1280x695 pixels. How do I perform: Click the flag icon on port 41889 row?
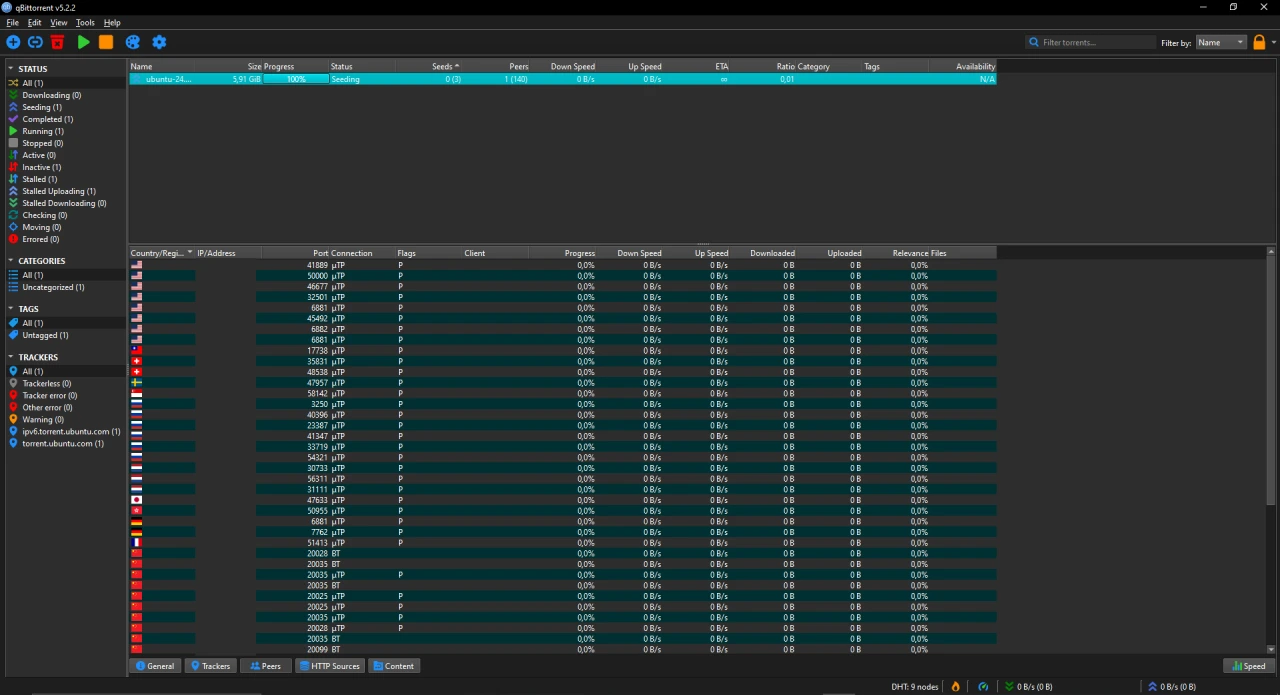point(137,265)
